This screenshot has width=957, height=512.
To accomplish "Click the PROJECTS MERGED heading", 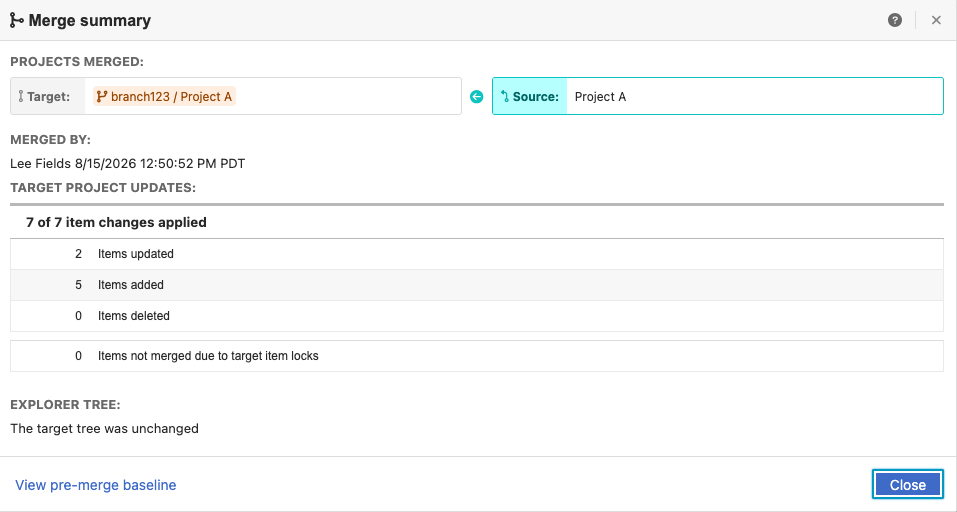I will tap(77, 62).
